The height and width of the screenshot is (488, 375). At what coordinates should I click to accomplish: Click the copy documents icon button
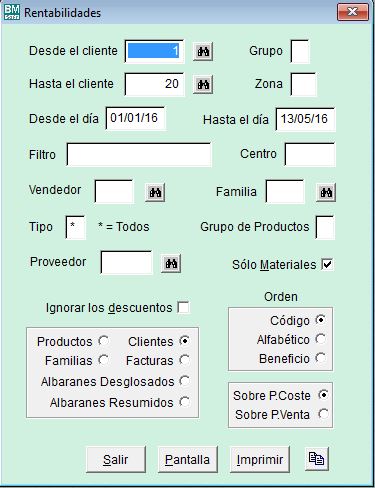tap(317, 459)
